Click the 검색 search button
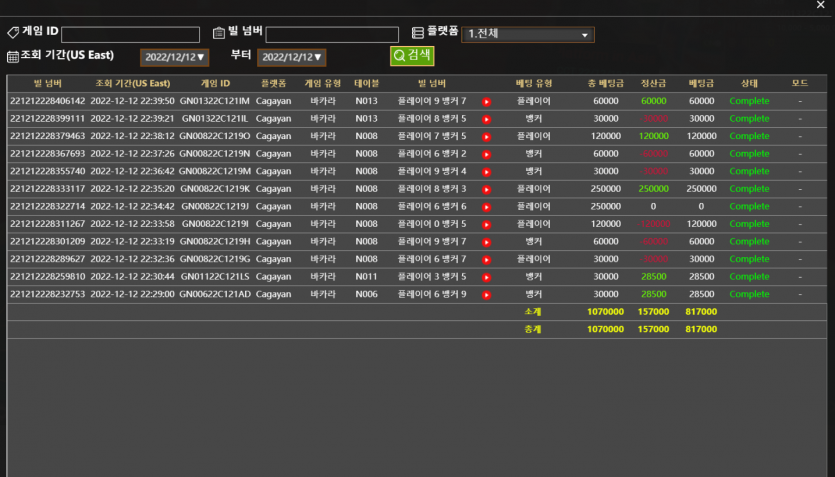Viewport: 835px width, 477px height. pyautogui.click(x=412, y=55)
